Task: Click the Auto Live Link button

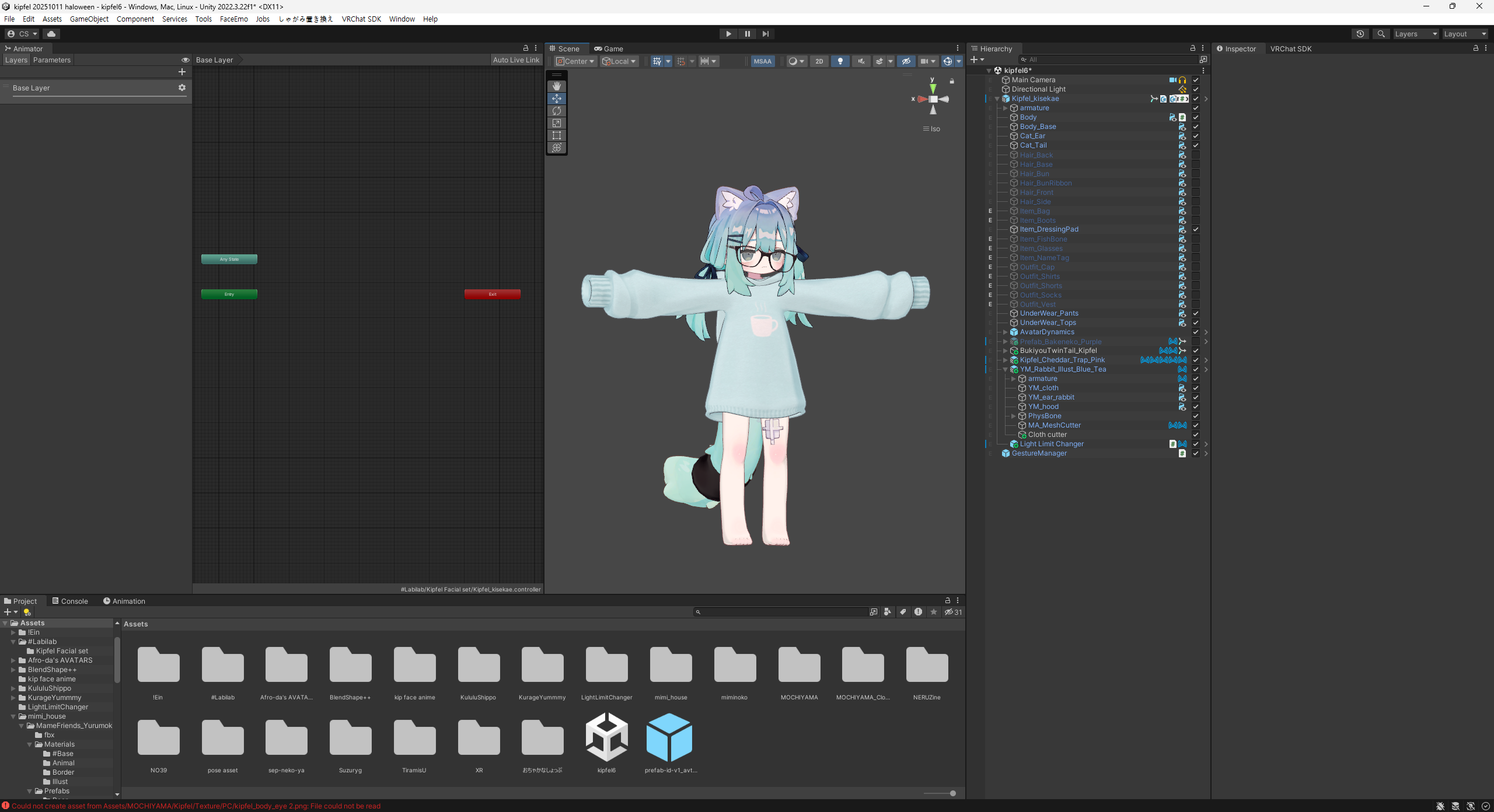Action: (x=515, y=60)
